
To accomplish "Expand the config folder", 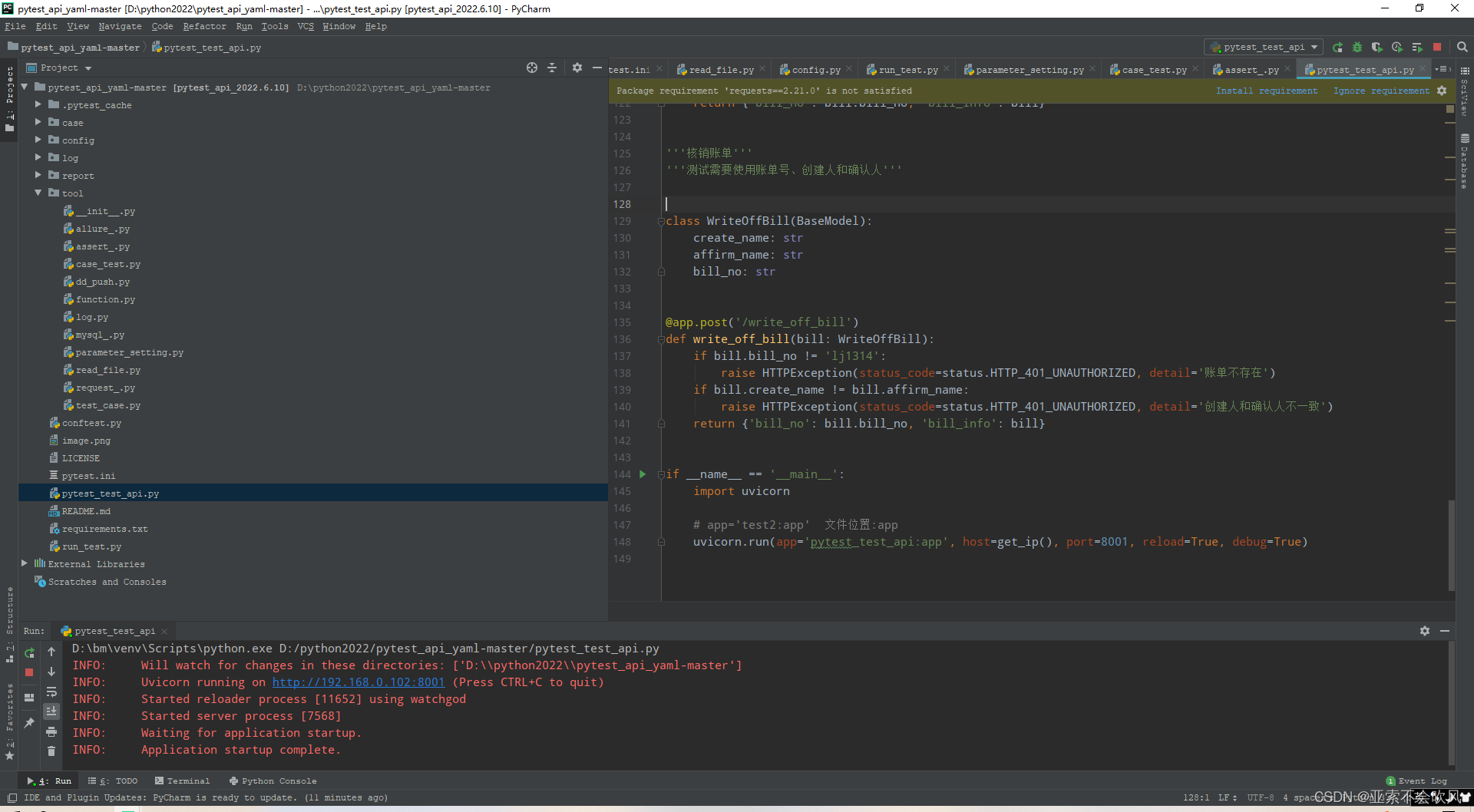I will click(38, 140).
